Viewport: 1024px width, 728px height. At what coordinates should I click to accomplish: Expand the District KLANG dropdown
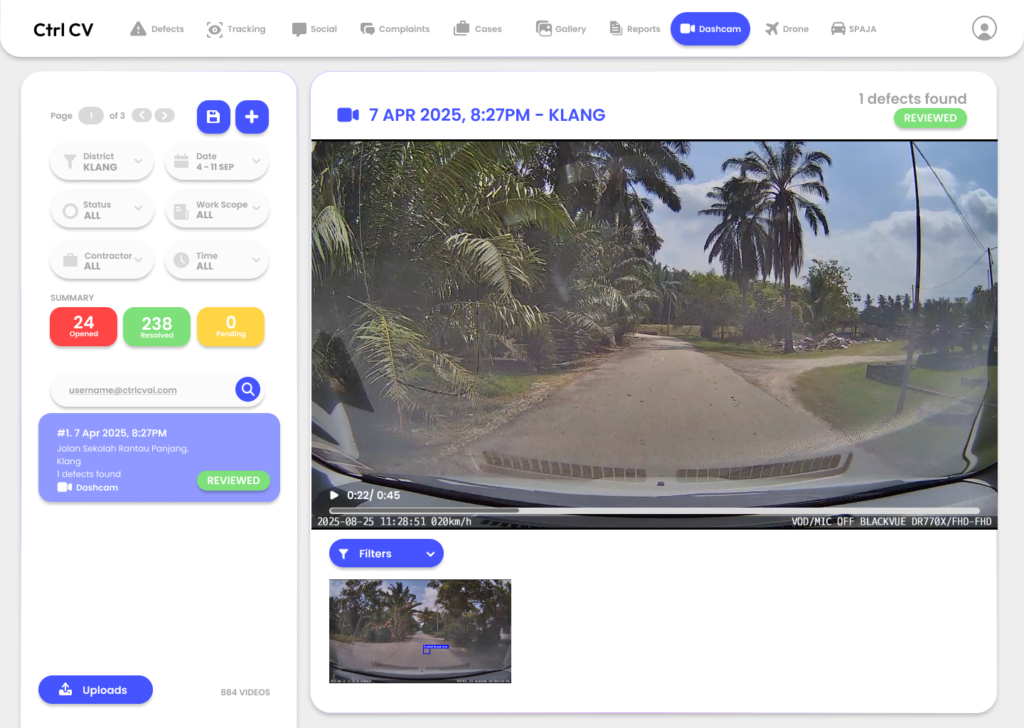(102, 161)
